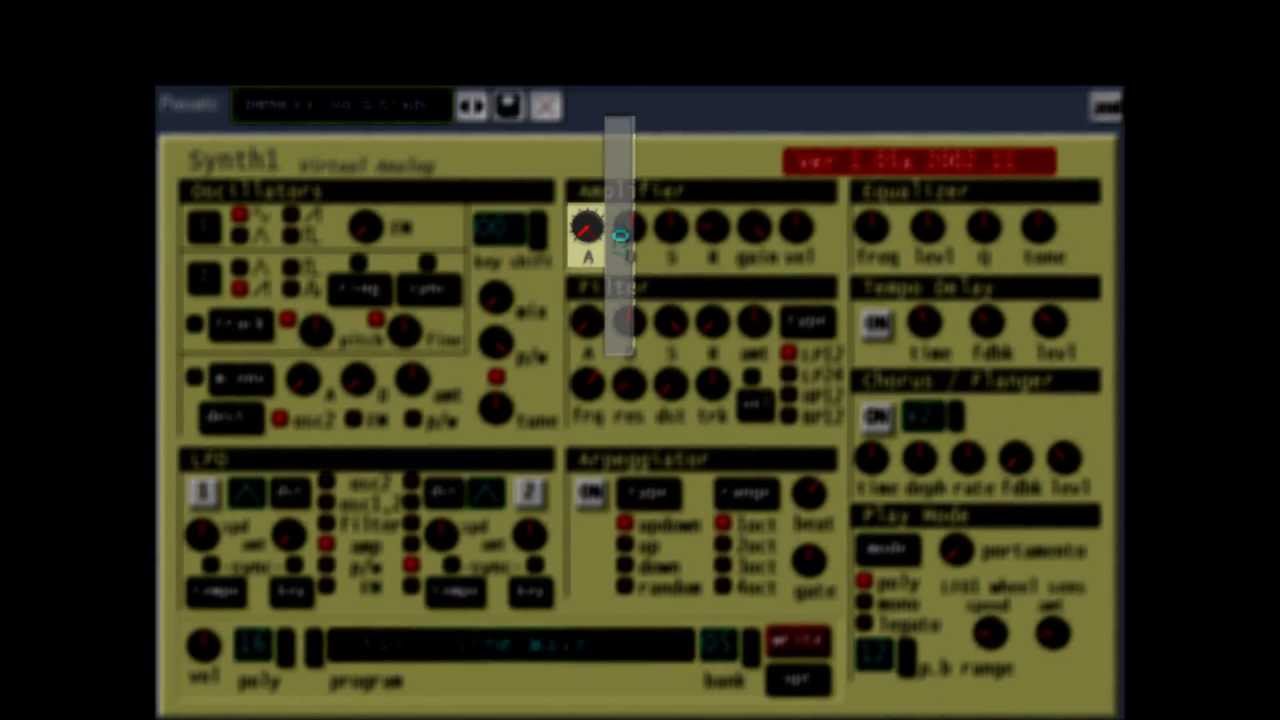Select the LP24 filter type
Image resolution: width=1280 pixels, height=720 pixels.
788,374
